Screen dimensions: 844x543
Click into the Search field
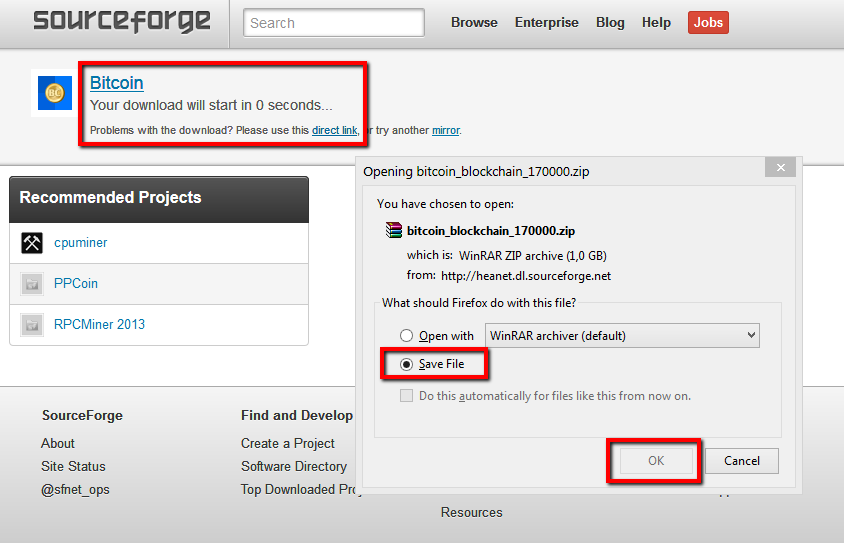[334, 22]
